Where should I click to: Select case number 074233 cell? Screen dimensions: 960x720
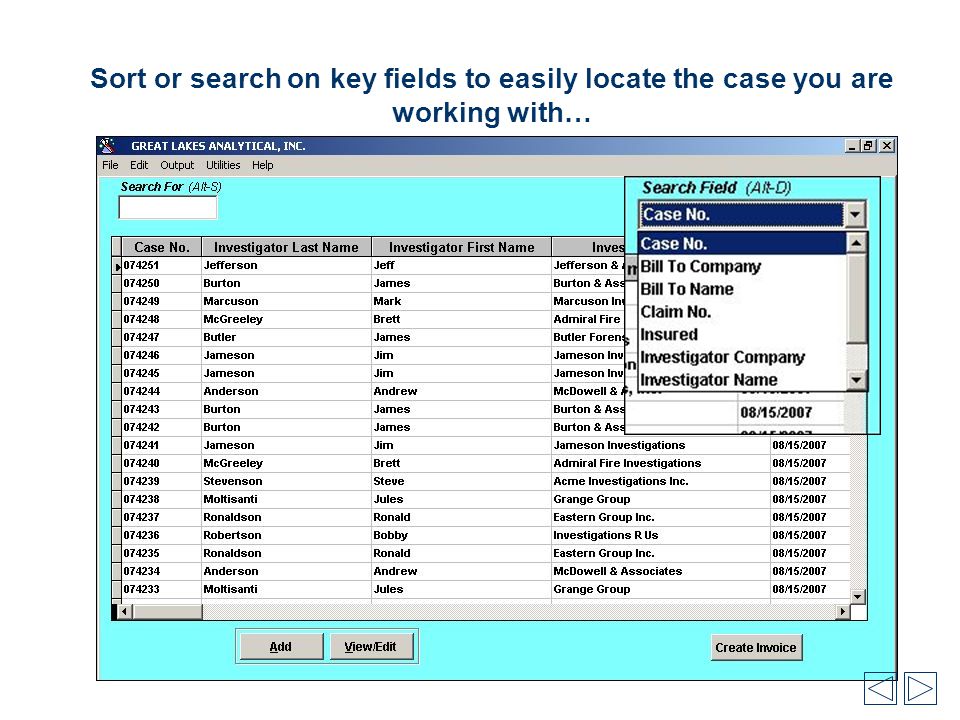162,589
